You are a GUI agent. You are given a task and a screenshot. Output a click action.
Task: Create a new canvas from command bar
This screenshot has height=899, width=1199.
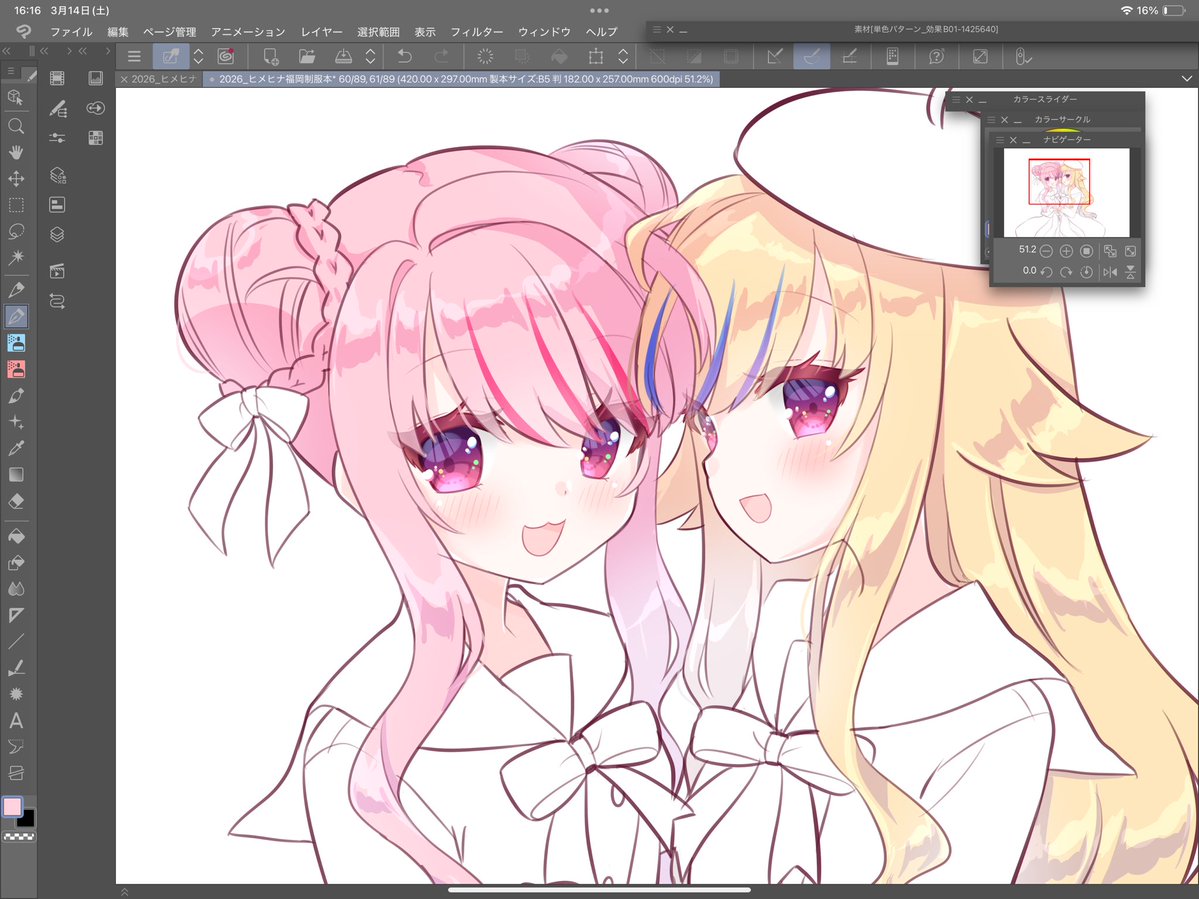pyautogui.click(x=271, y=56)
